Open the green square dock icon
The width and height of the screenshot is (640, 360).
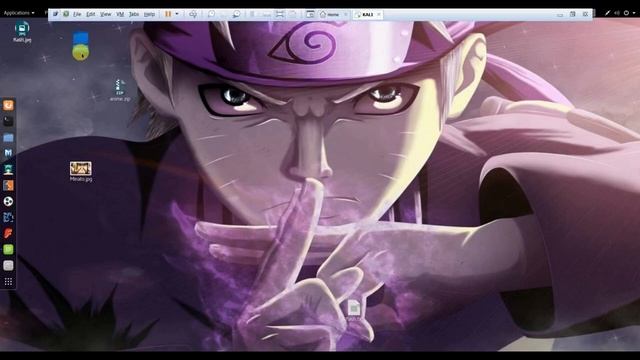click(8, 249)
